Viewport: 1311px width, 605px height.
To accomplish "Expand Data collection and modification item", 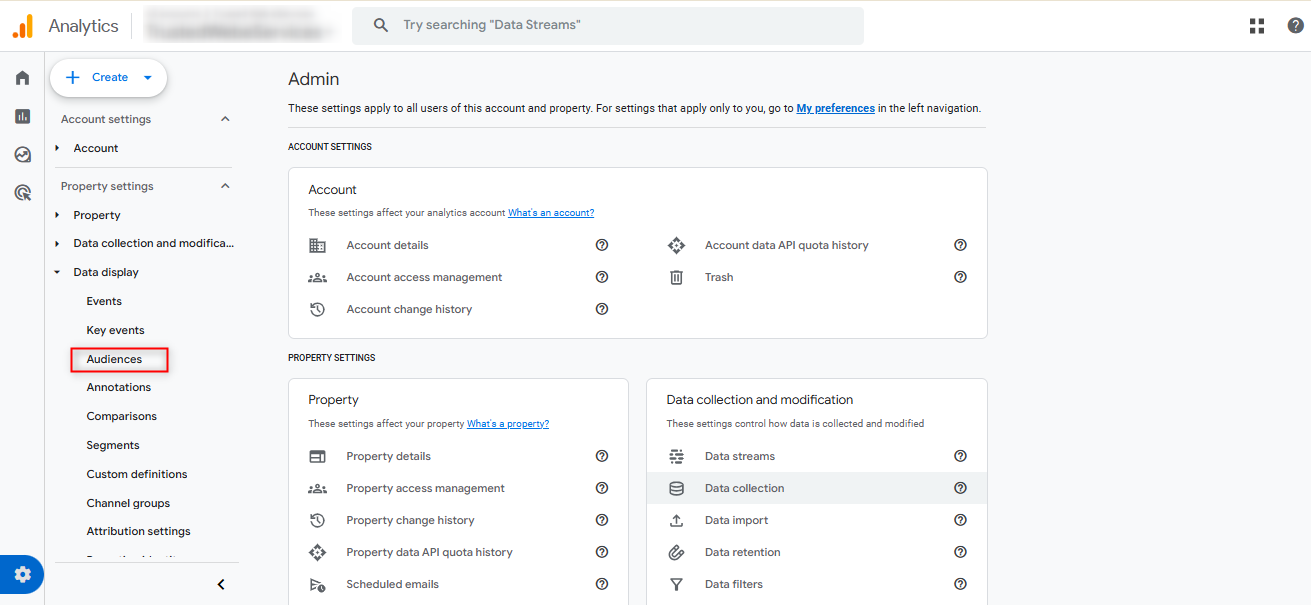I will (x=58, y=243).
